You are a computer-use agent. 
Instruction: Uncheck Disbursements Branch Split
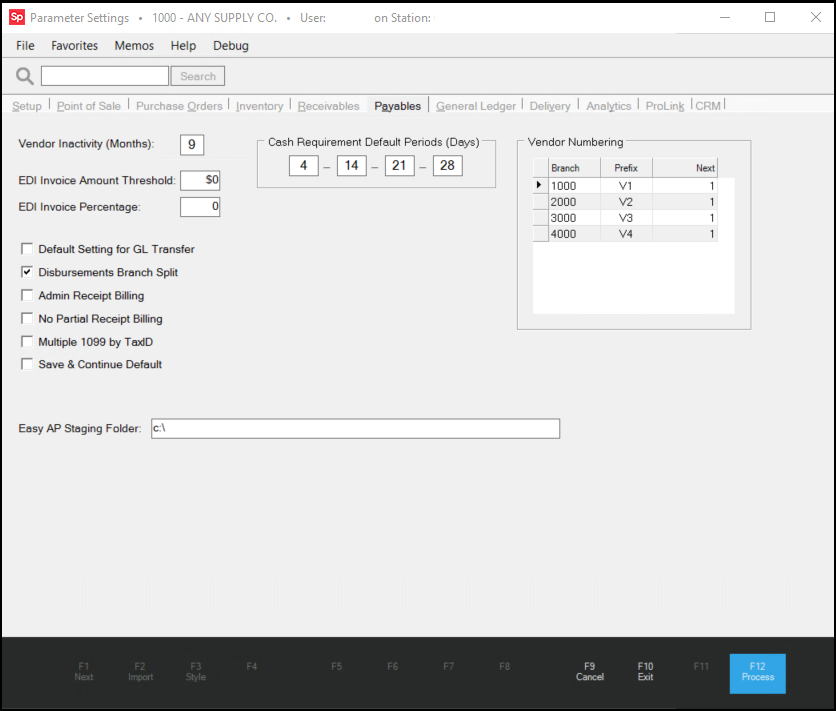coord(27,272)
